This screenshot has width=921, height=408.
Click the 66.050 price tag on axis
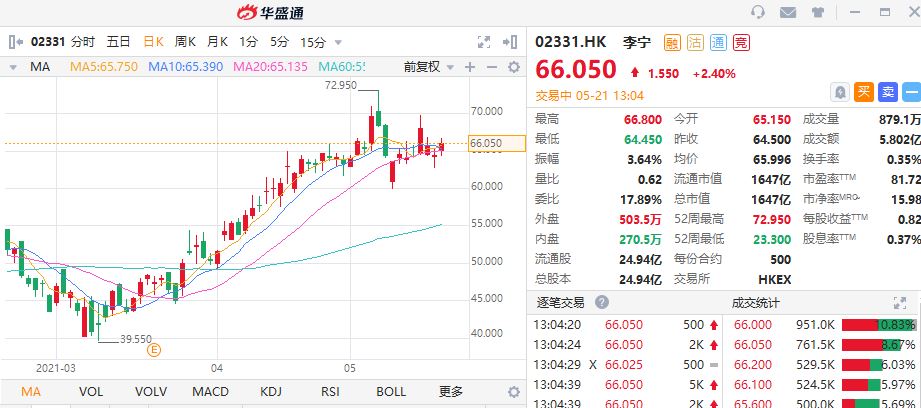497,144
